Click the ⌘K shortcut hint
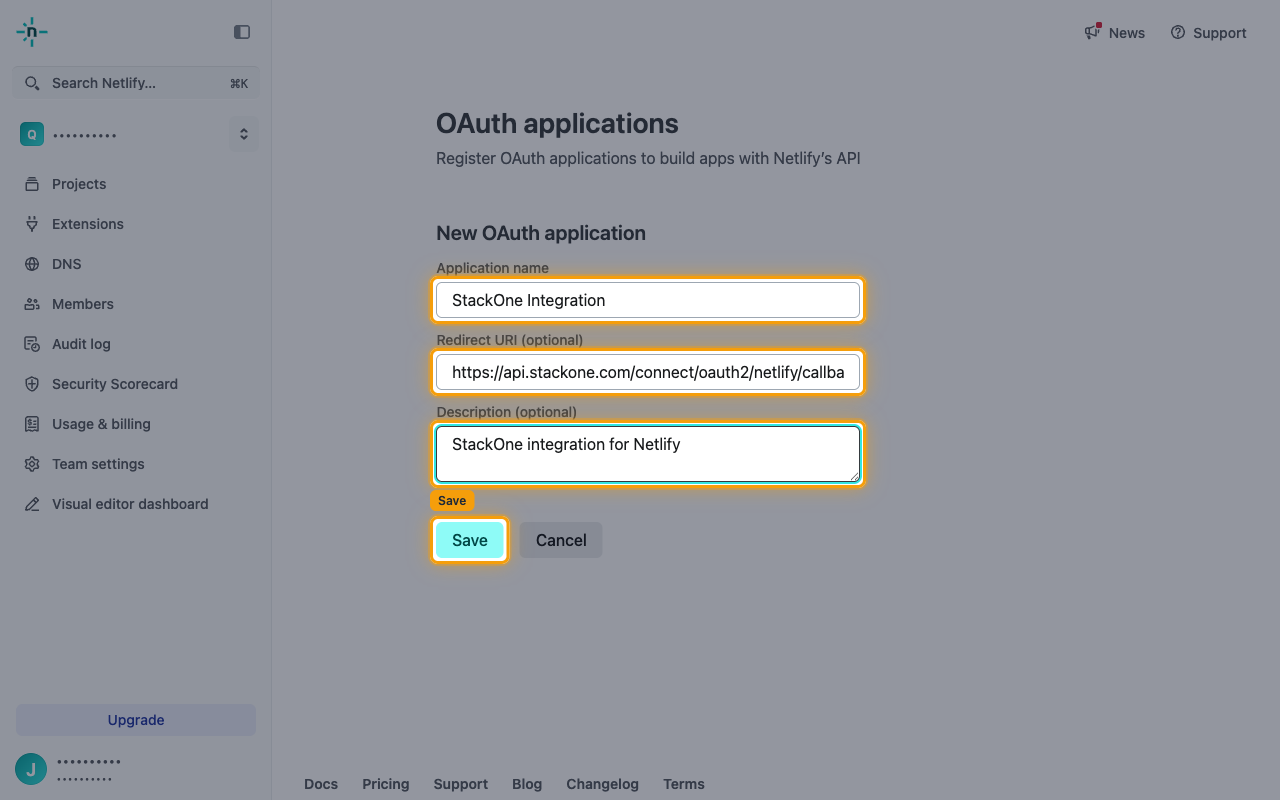 click(x=239, y=84)
